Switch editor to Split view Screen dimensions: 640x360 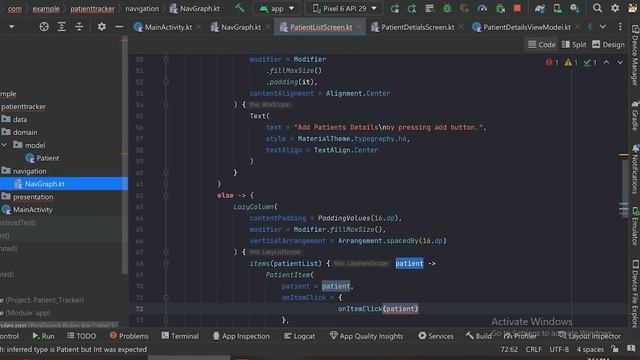click(573, 44)
